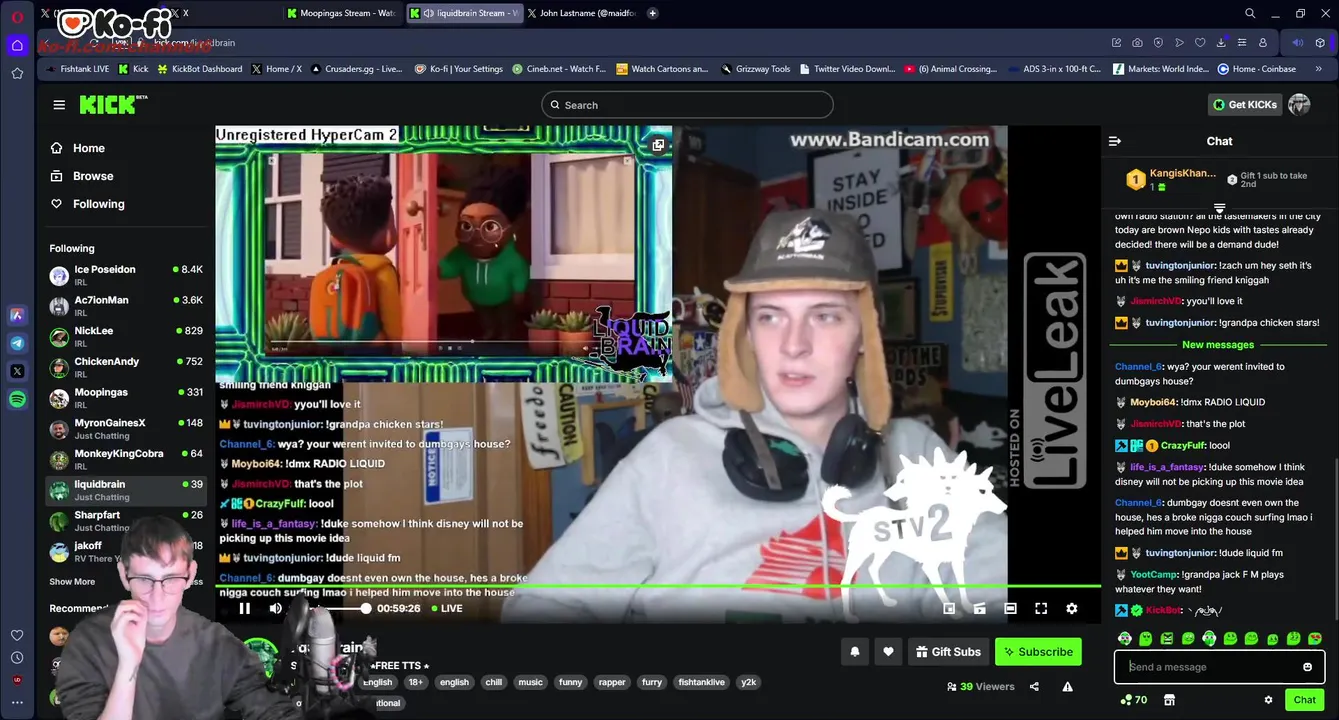Viewport: 1339px width, 720px height.
Task: Open Ac7ionMan's channel from Following
Action: click(x=126, y=306)
